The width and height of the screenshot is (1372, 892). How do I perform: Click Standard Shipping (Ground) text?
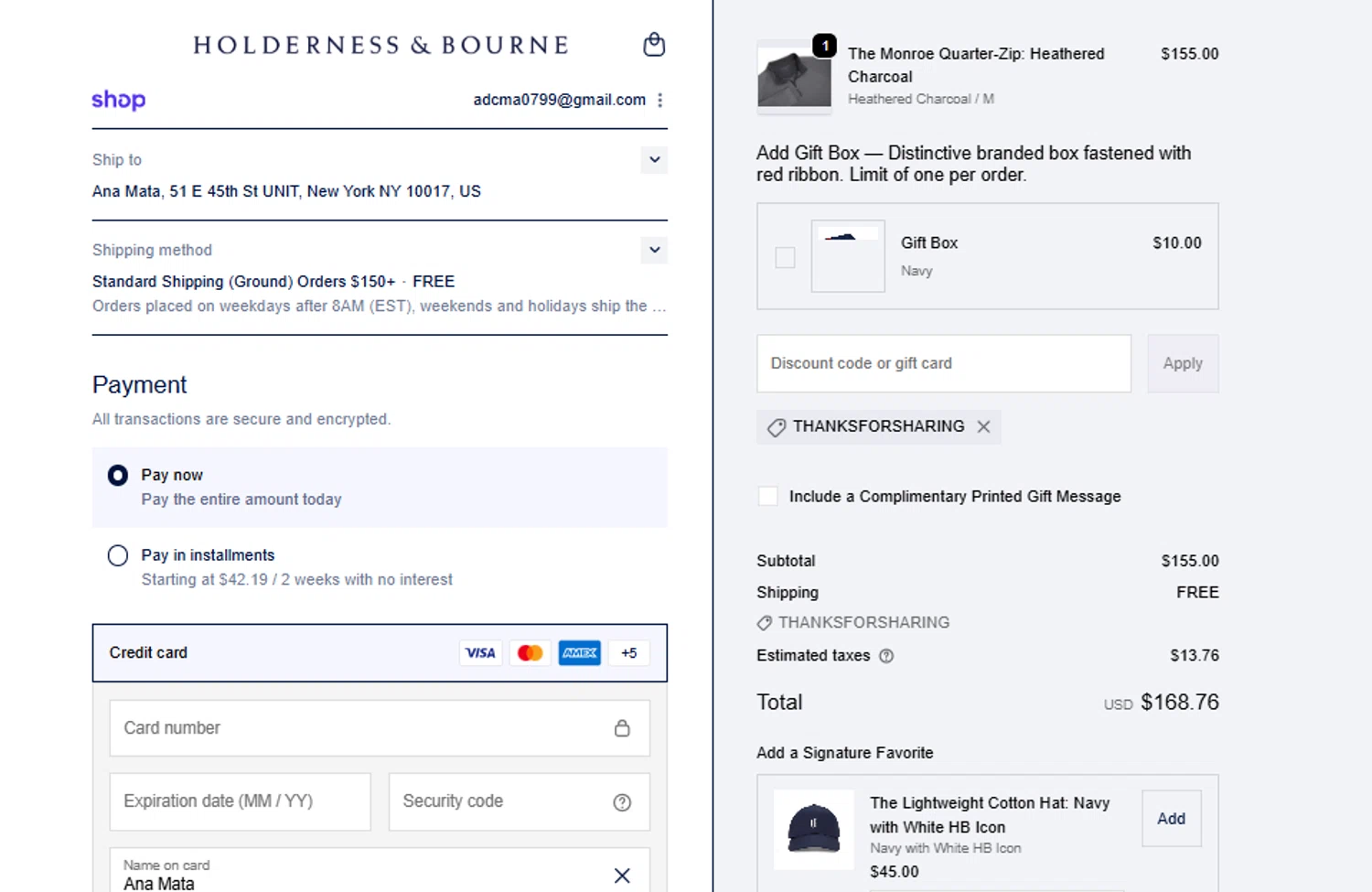[x=273, y=282]
